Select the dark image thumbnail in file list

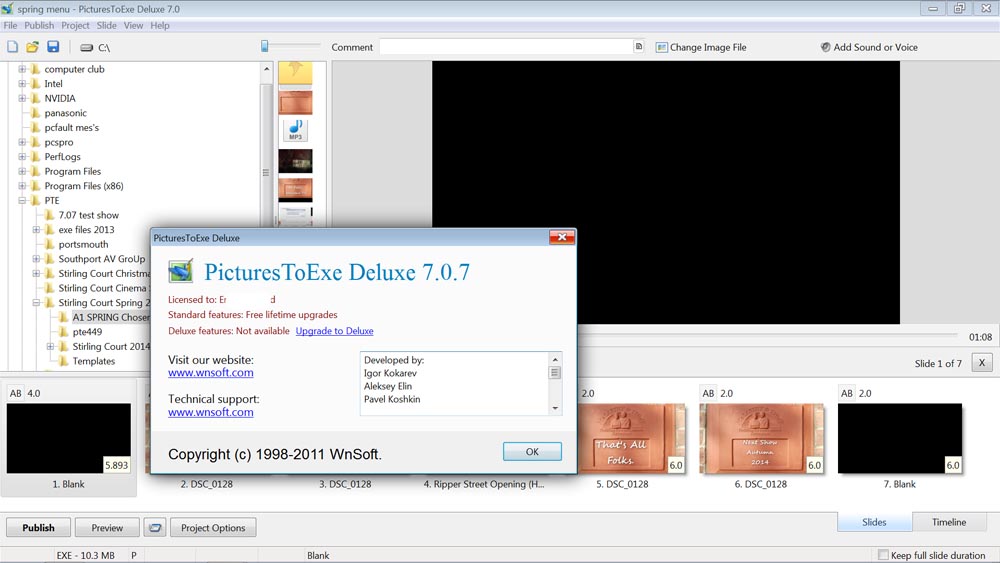point(295,161)
